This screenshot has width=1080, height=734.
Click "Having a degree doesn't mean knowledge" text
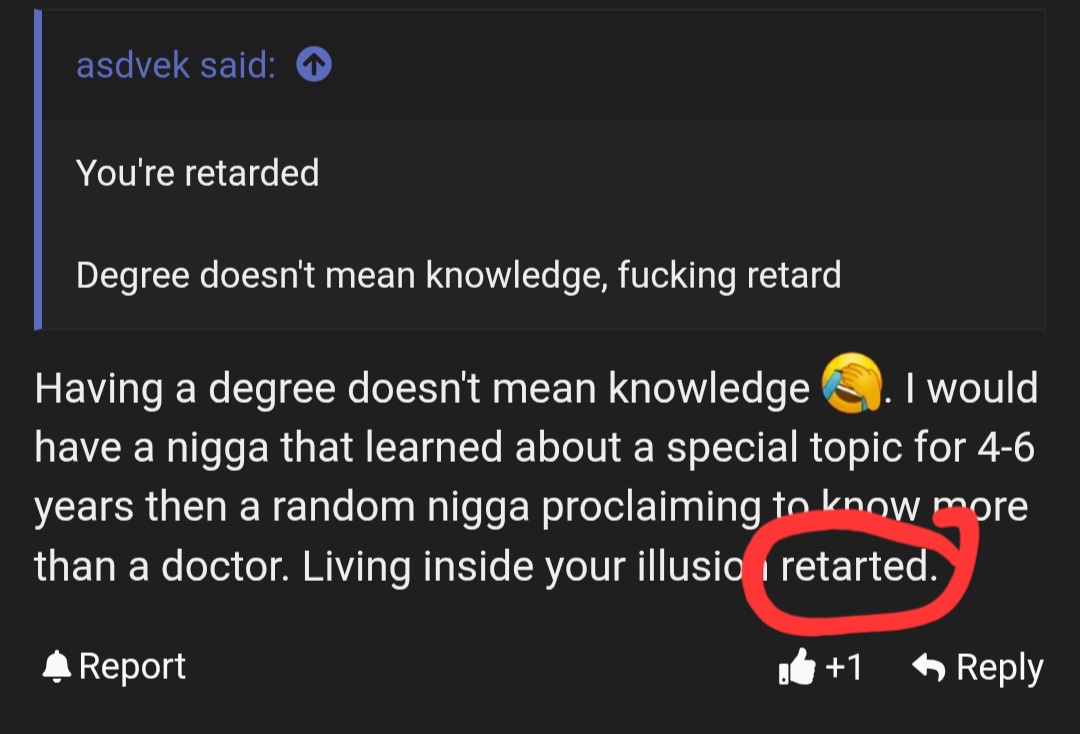coord(422,389)
